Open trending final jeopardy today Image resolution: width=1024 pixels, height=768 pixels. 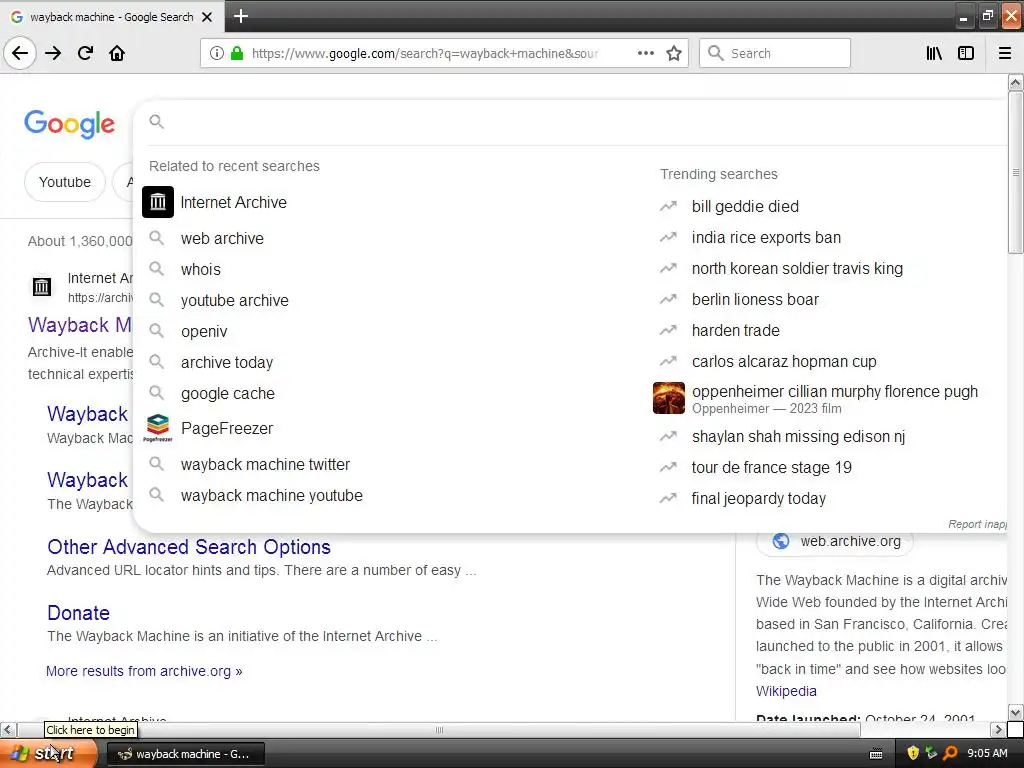click(x=759, y=499)
